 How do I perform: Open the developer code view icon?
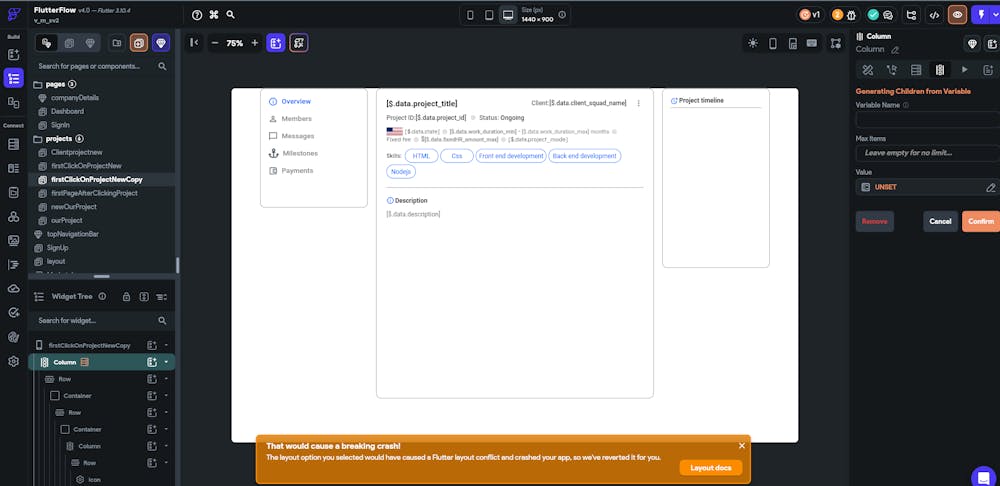click(934, 15)
